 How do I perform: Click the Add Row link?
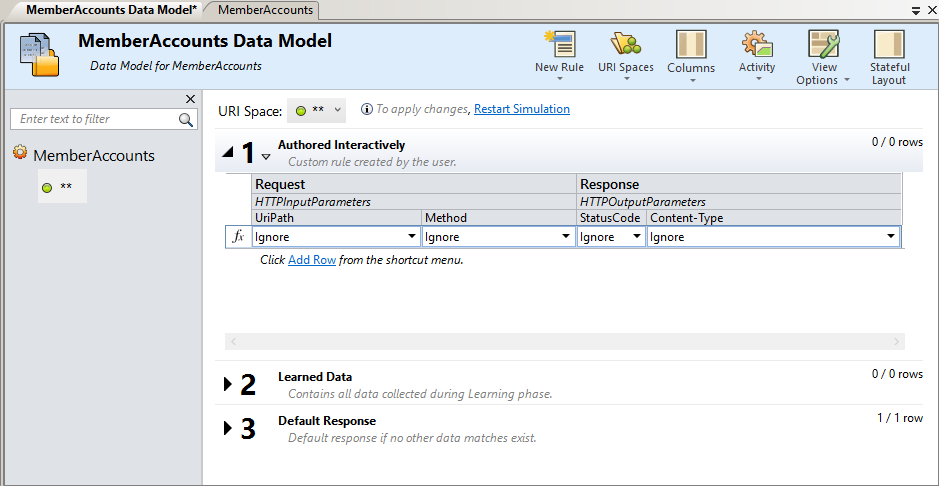[311, 260]
